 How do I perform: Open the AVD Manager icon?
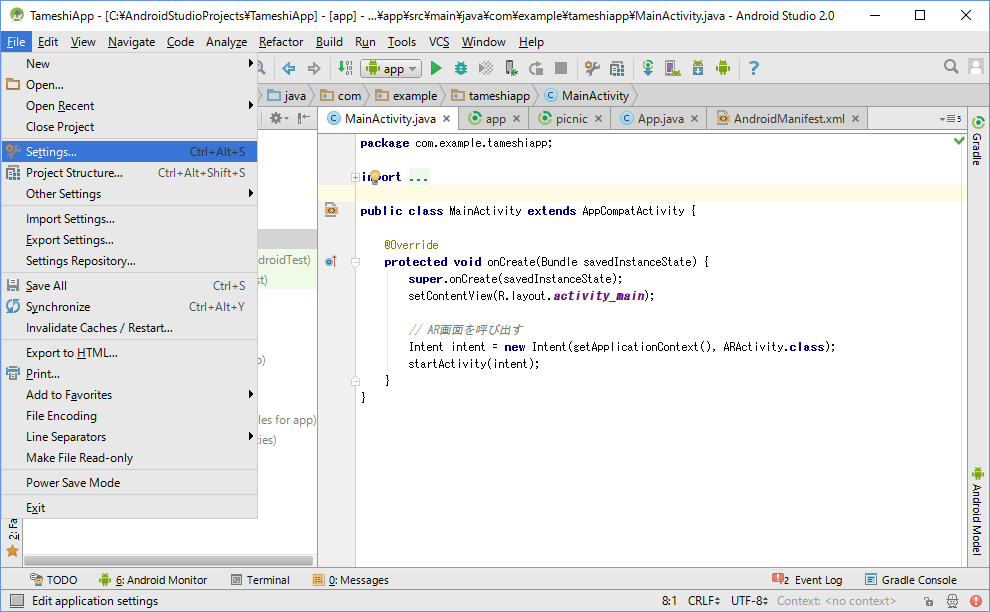pyautogui.click(x=672, y=68)
